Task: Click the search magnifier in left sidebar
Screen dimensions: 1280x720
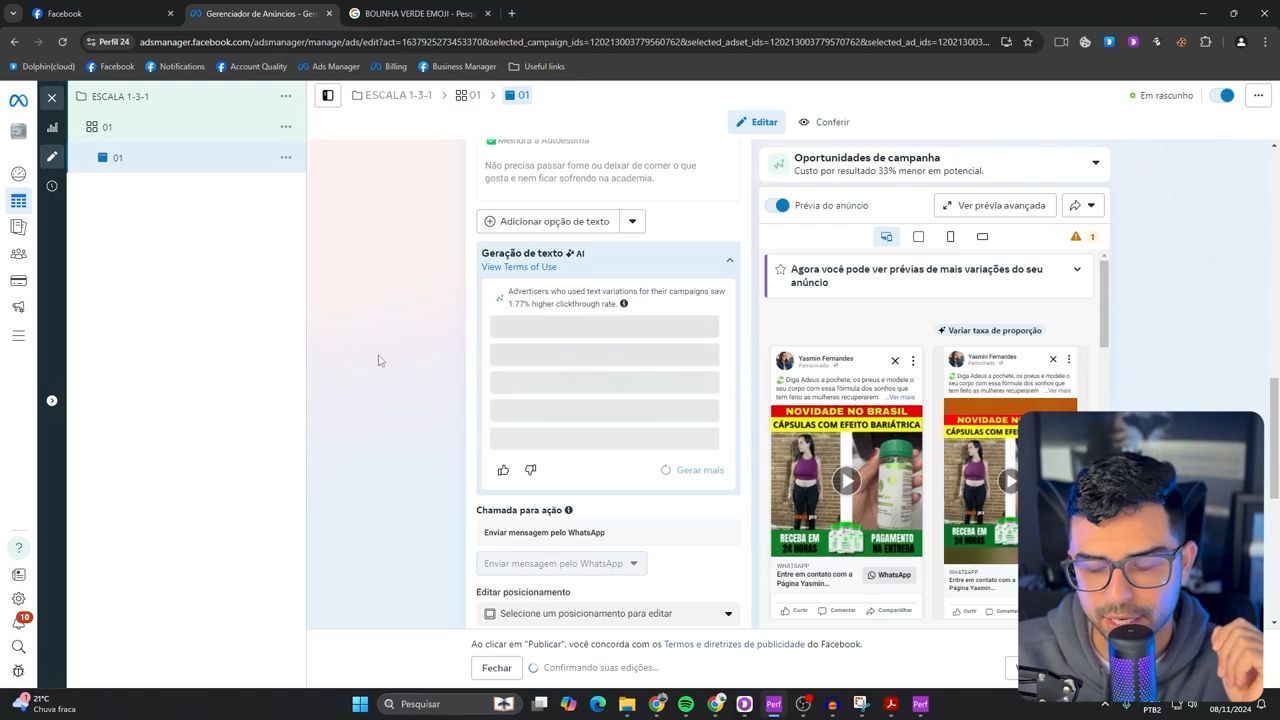Action: 18,647
